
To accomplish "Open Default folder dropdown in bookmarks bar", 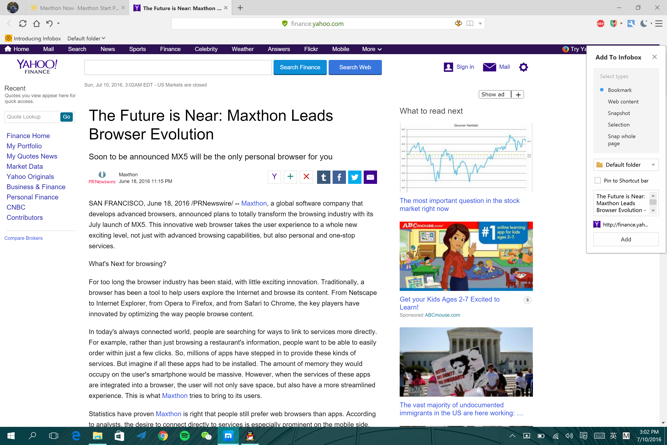I will point(86,38).
